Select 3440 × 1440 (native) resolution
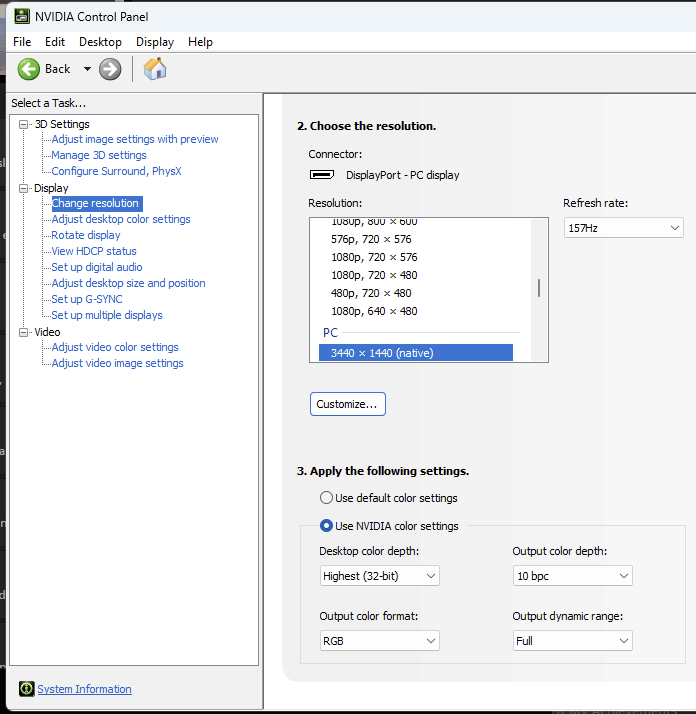The height and width of the screenshot is (714, 696). (416, 353)
